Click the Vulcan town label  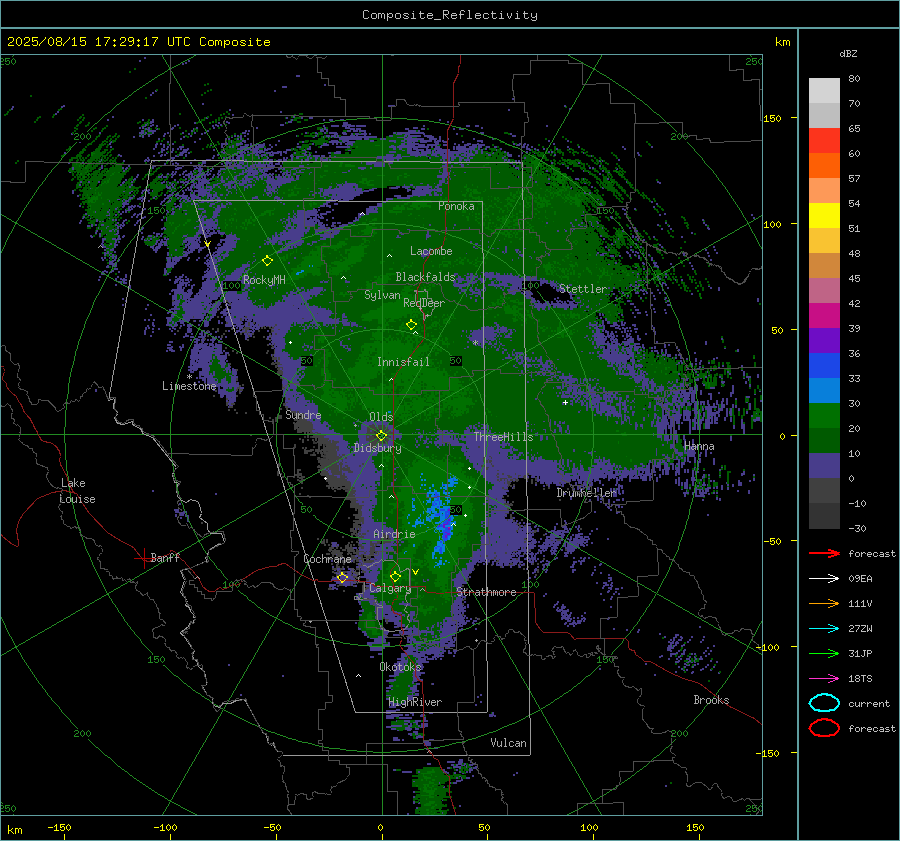click(x=508, y=743)
